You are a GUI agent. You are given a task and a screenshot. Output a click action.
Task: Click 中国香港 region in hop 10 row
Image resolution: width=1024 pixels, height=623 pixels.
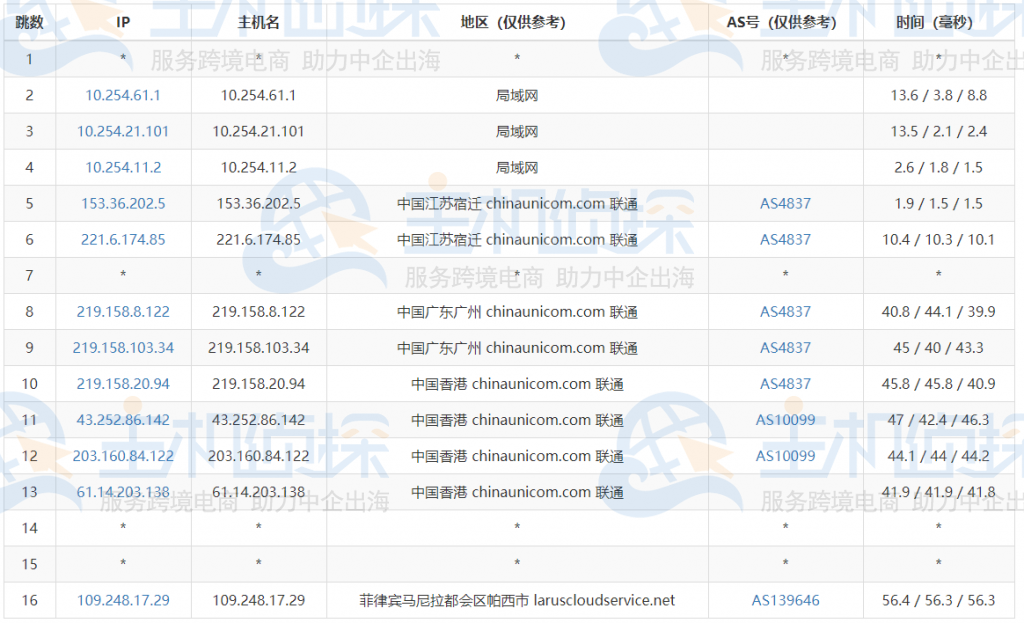pos(517,384)
